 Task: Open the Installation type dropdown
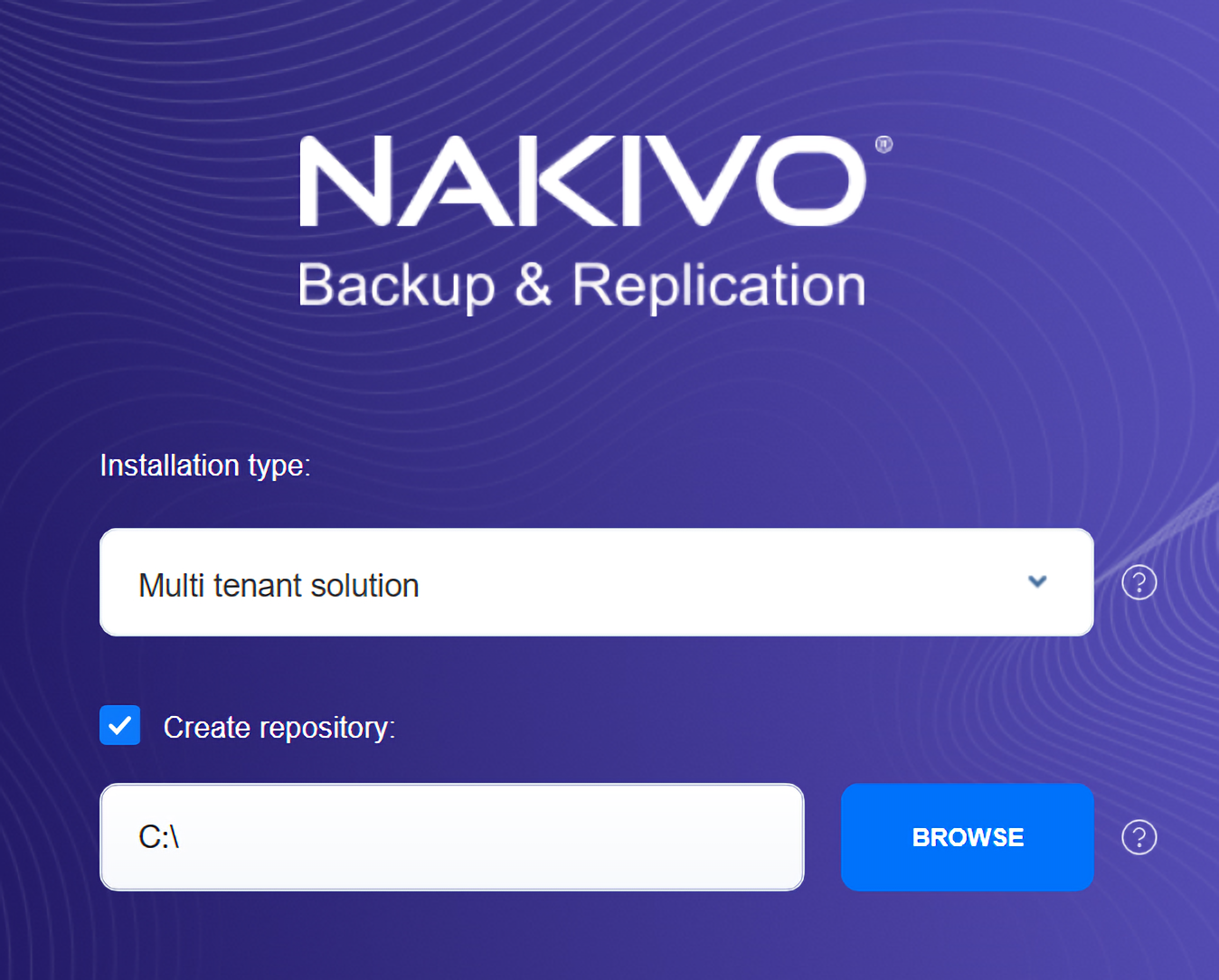[596, 582]
